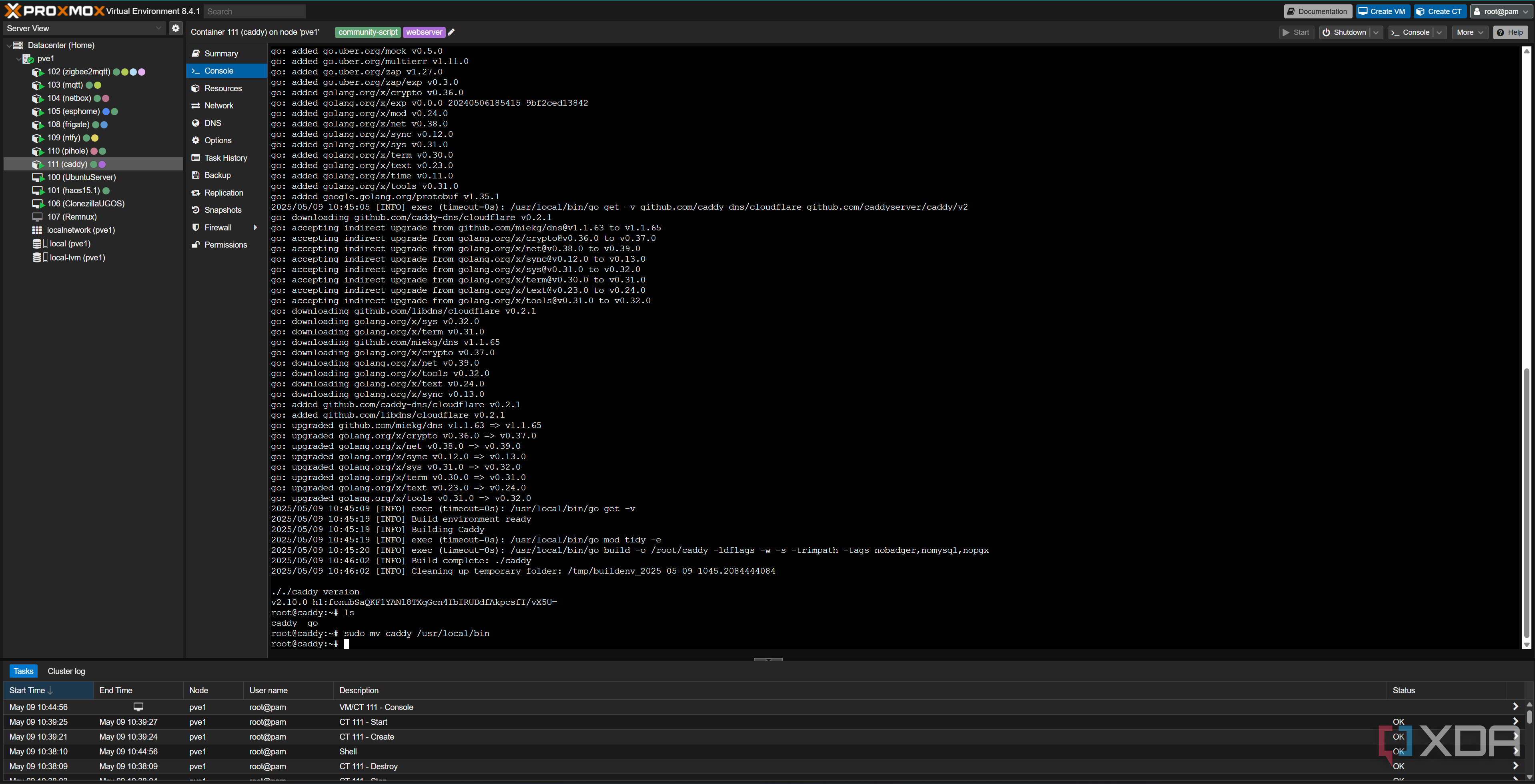Open the Summary page for container 111
1535x784 pixels.
pos(220,53)
